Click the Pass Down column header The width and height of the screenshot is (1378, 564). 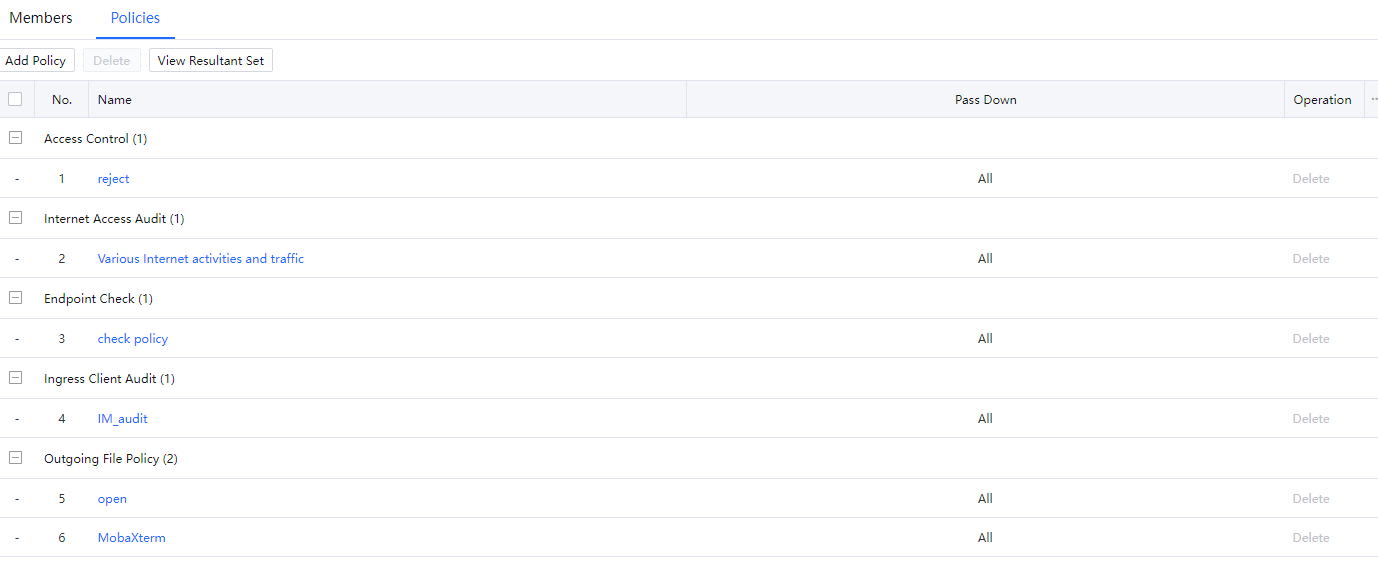pyautogui.click(x=985, y=100)
